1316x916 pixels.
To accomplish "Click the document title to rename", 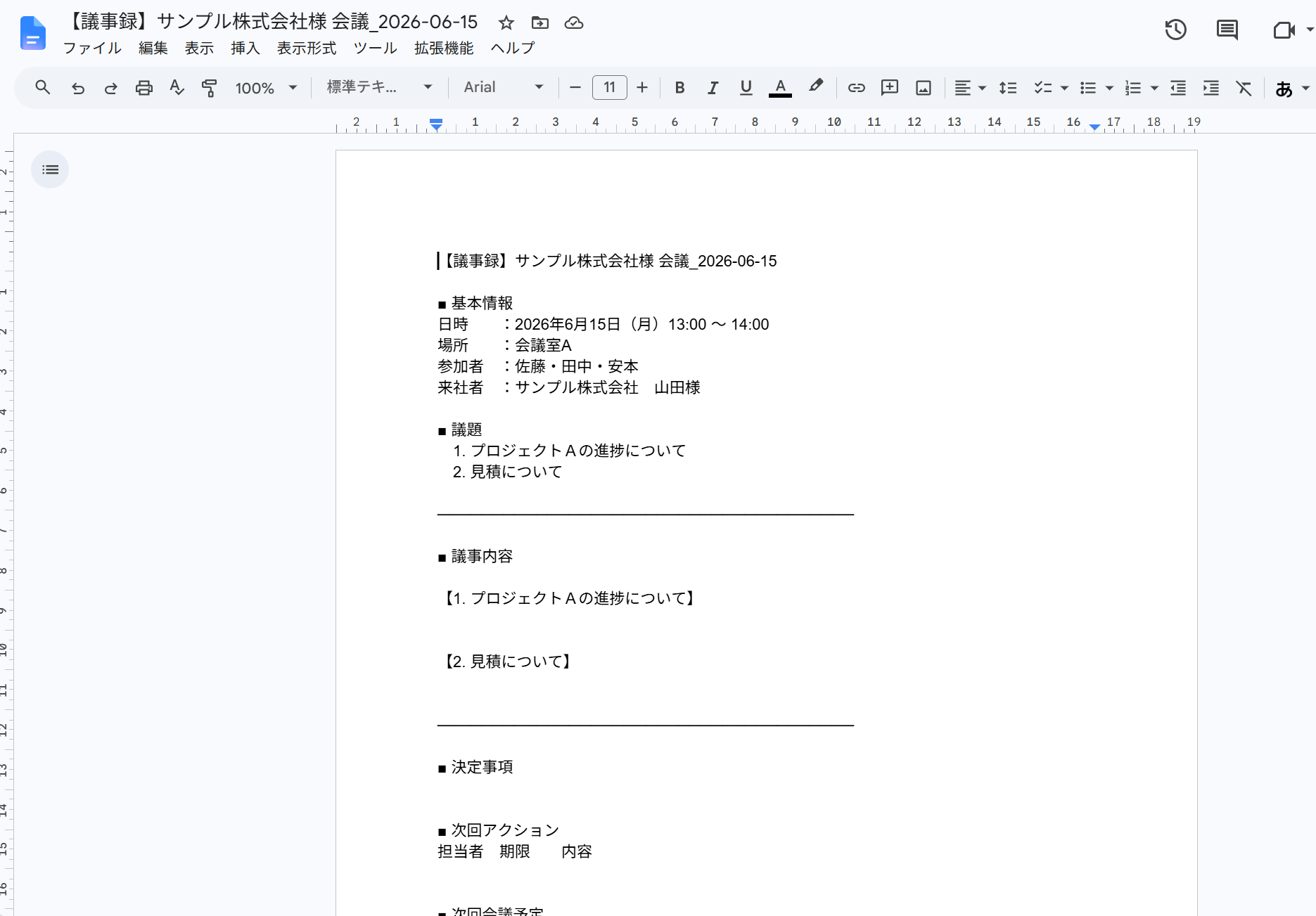I will click(273, 22).
